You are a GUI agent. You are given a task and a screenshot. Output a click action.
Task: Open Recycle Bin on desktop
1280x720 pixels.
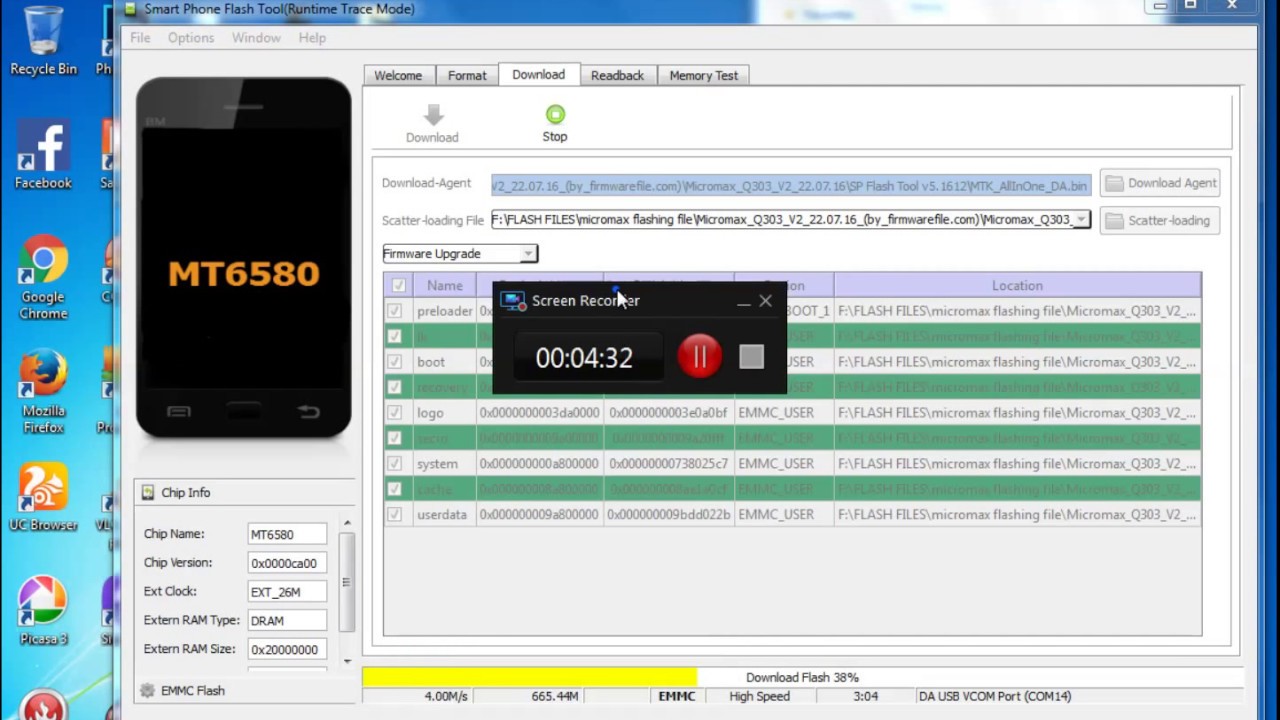click(x=43, y=42)
